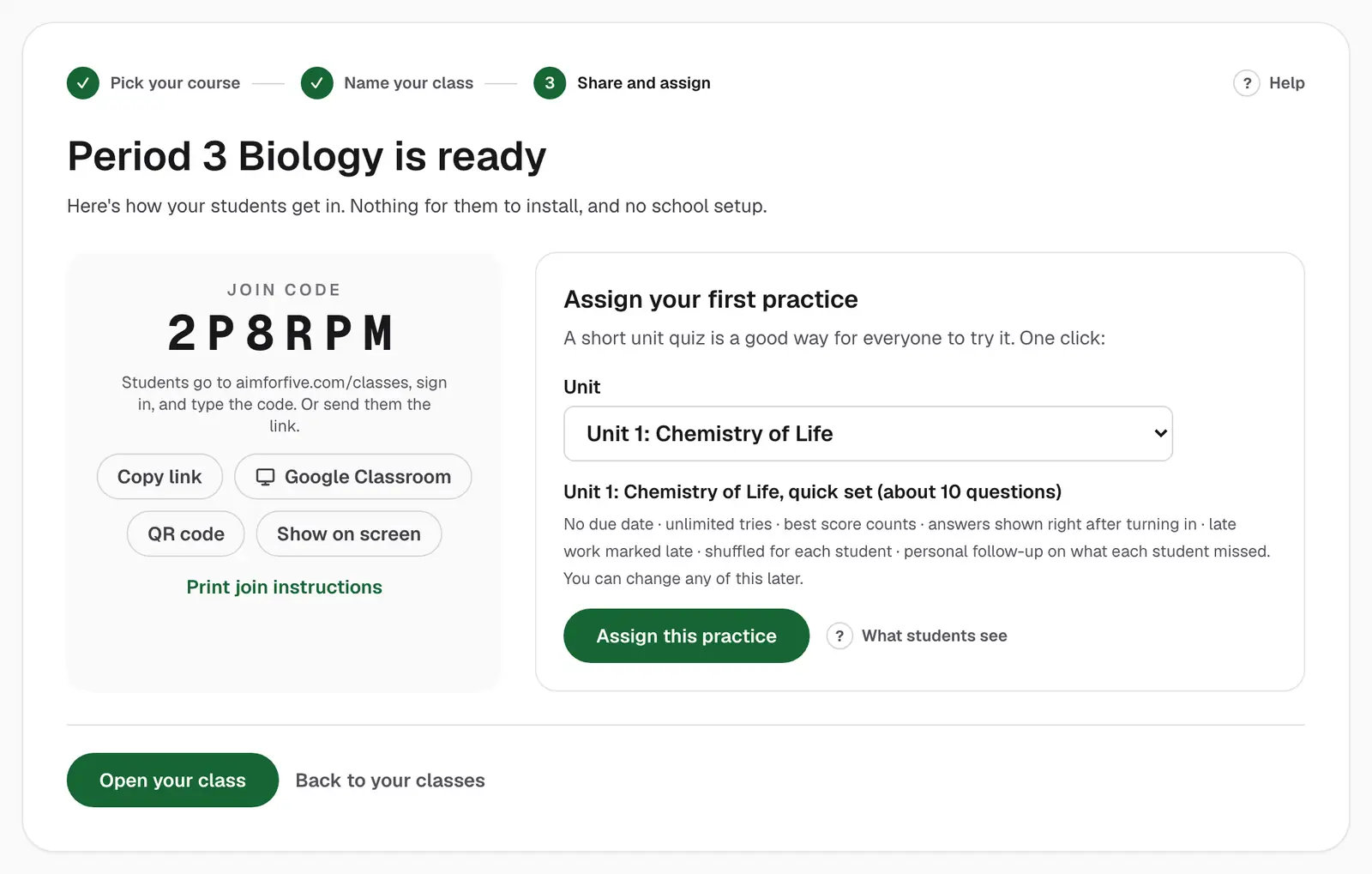Click the Period 3 Biology is ready heading

coord(307,157)
